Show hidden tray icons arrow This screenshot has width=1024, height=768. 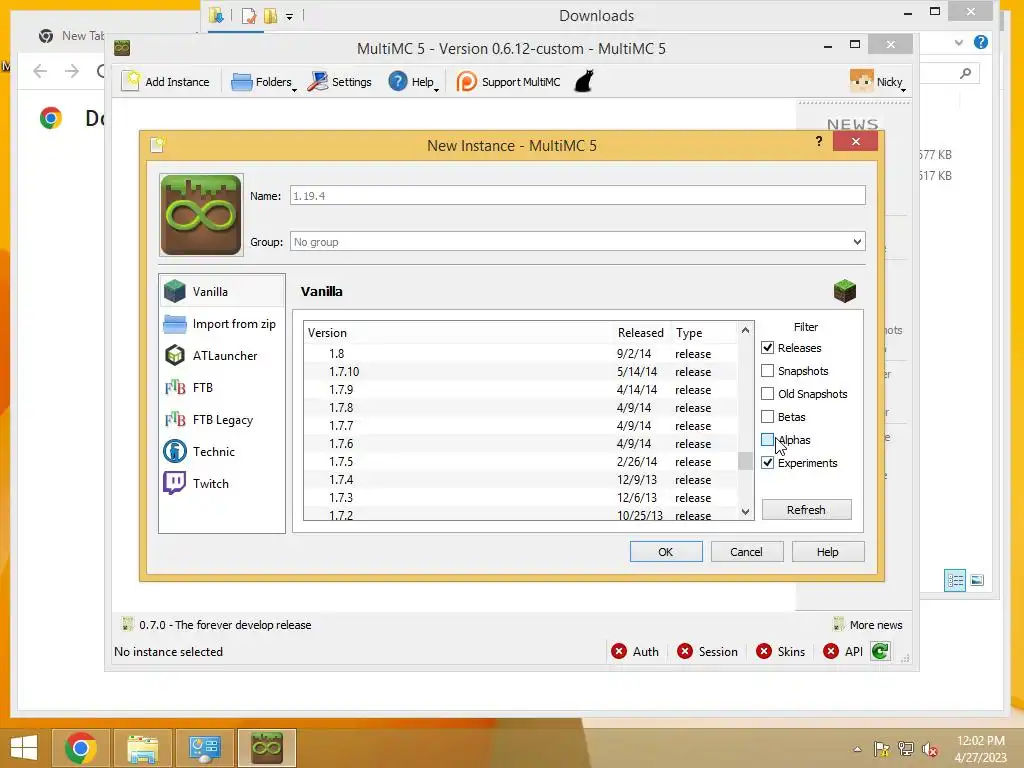857,749
